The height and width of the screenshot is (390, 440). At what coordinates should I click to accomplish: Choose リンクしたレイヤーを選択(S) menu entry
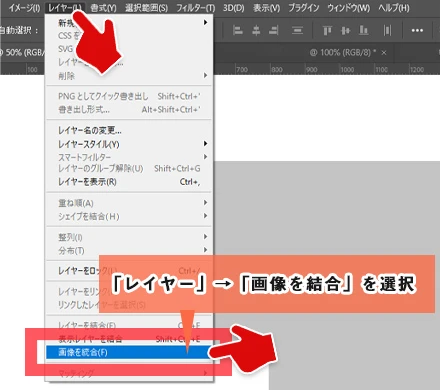point(129,305)
